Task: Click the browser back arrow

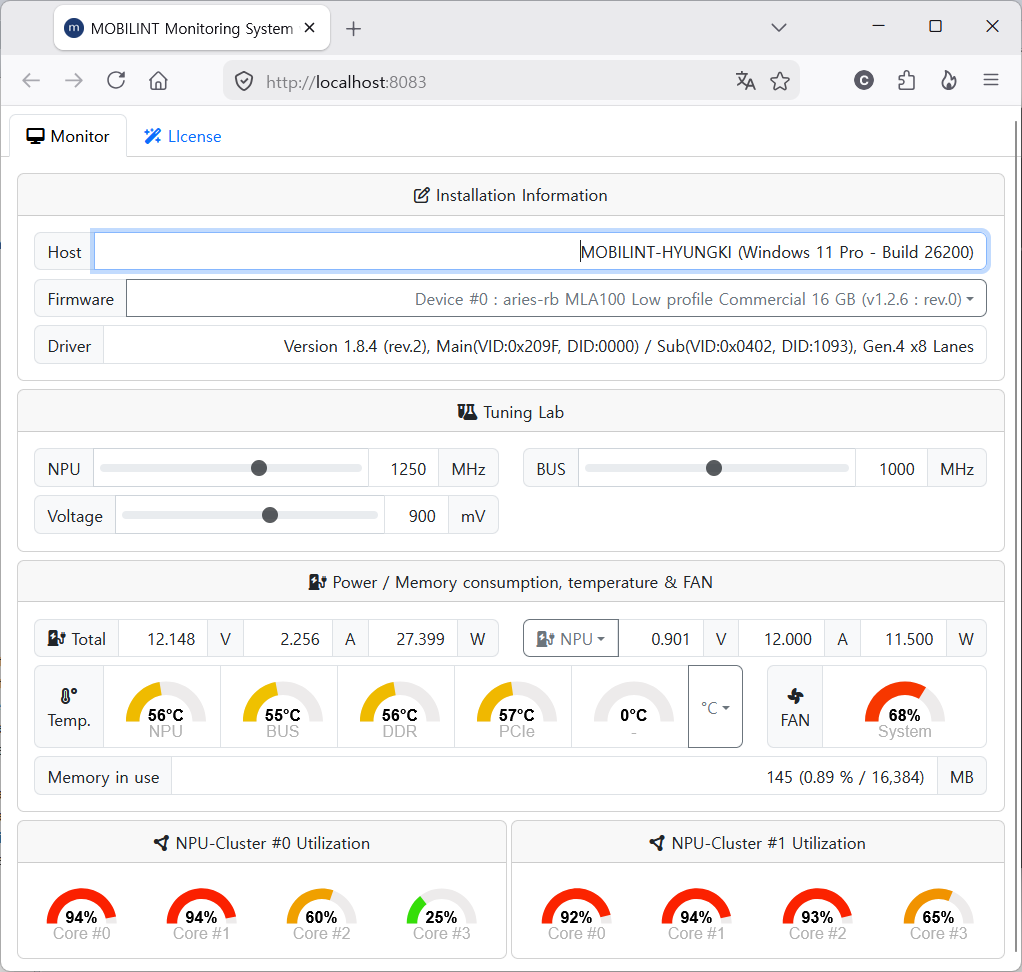Action: click(31, 80)
